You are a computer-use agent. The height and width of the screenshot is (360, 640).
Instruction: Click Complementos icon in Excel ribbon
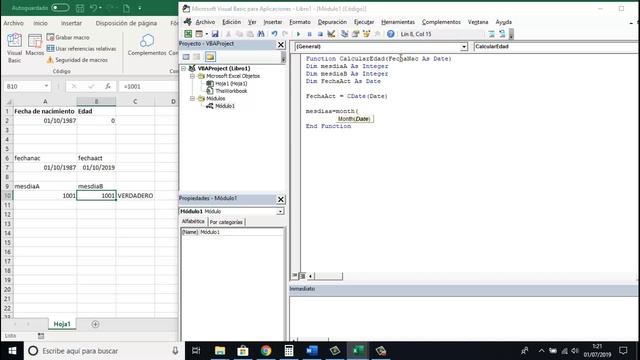pyautogui.click(x=147, y=45)
